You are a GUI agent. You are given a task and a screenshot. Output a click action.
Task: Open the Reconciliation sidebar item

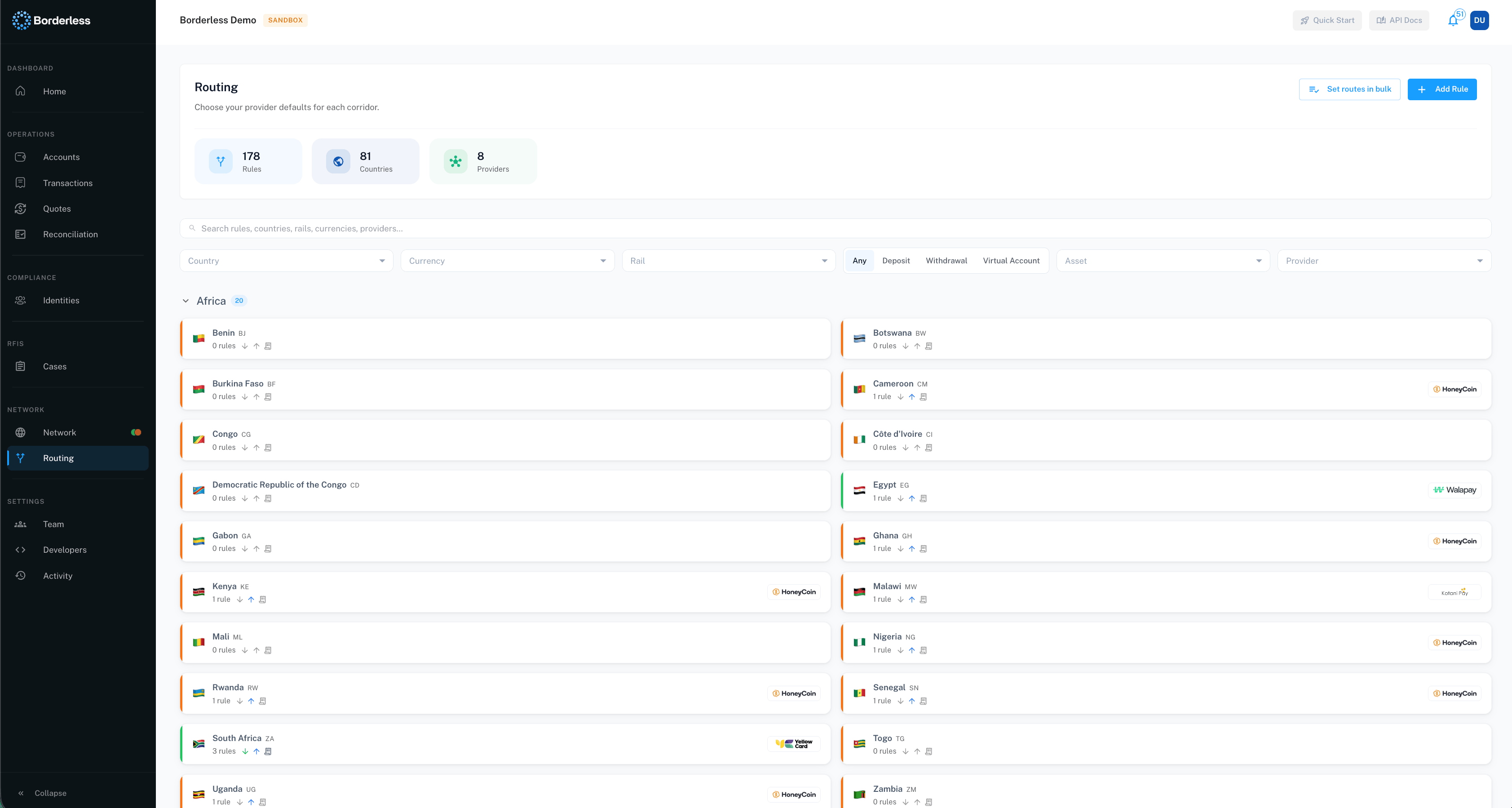coord(77,234)
